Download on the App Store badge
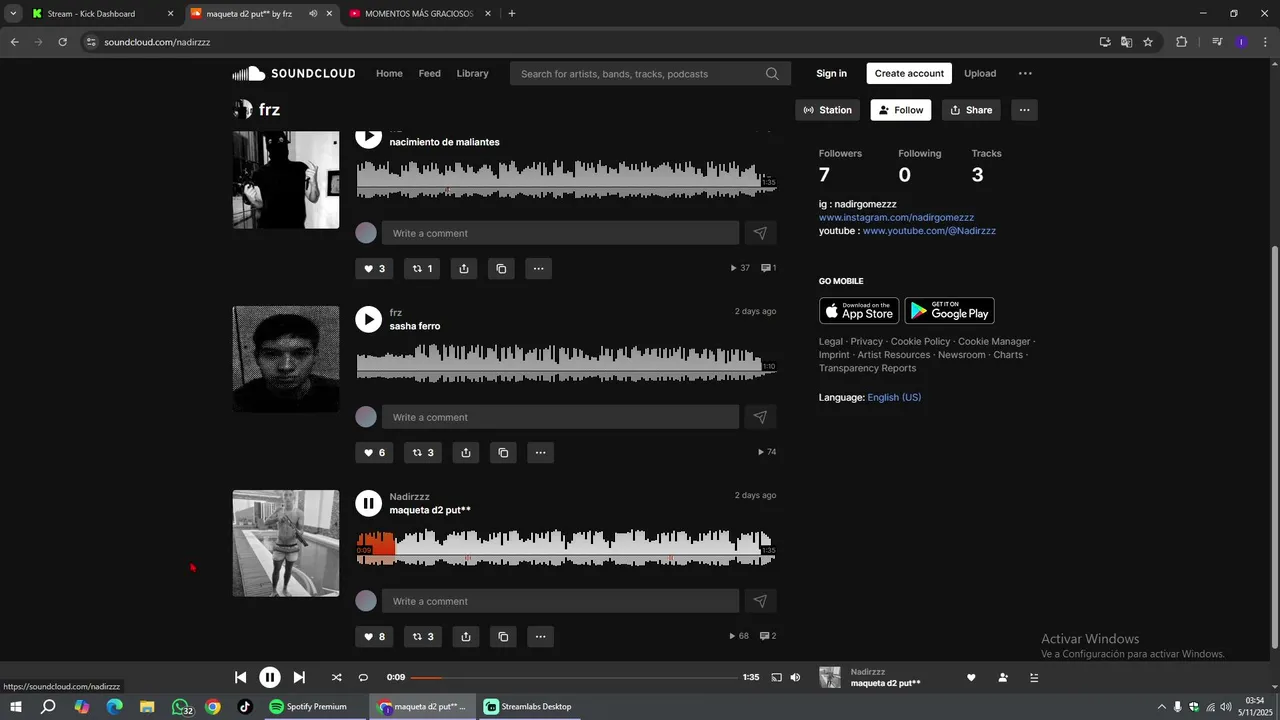 point(859,311)
